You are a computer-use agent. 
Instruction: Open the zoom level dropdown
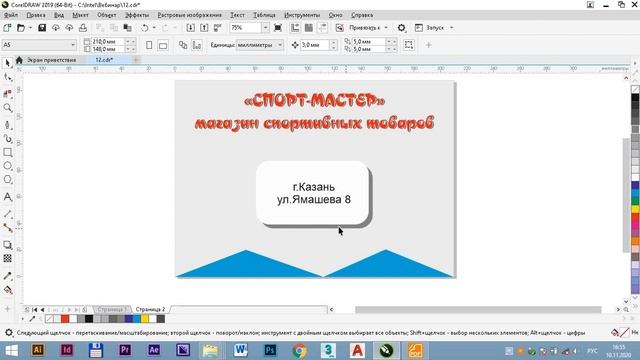pyautogui.click(x=265, y=28)
